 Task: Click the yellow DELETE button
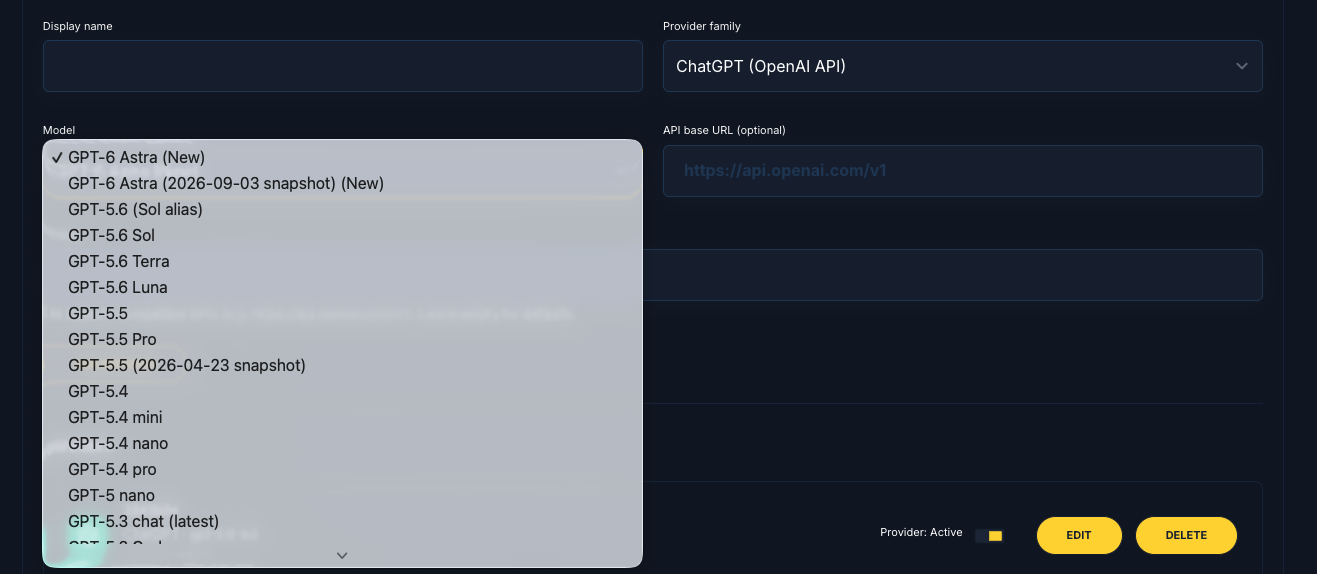(1186, 535)
